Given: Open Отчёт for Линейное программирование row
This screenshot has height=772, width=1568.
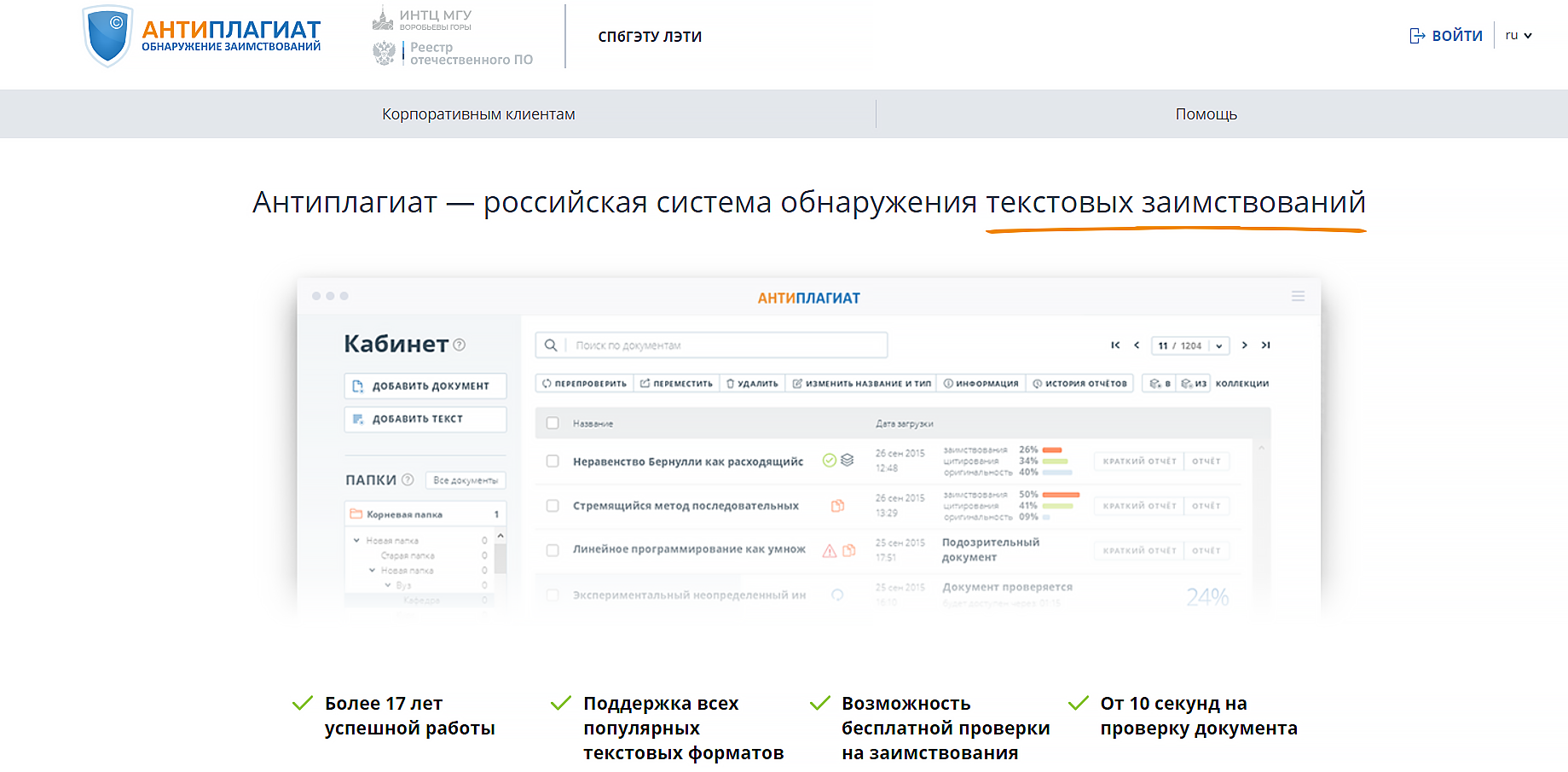Looking at the screenshot, I should [x=1206, y=550].
